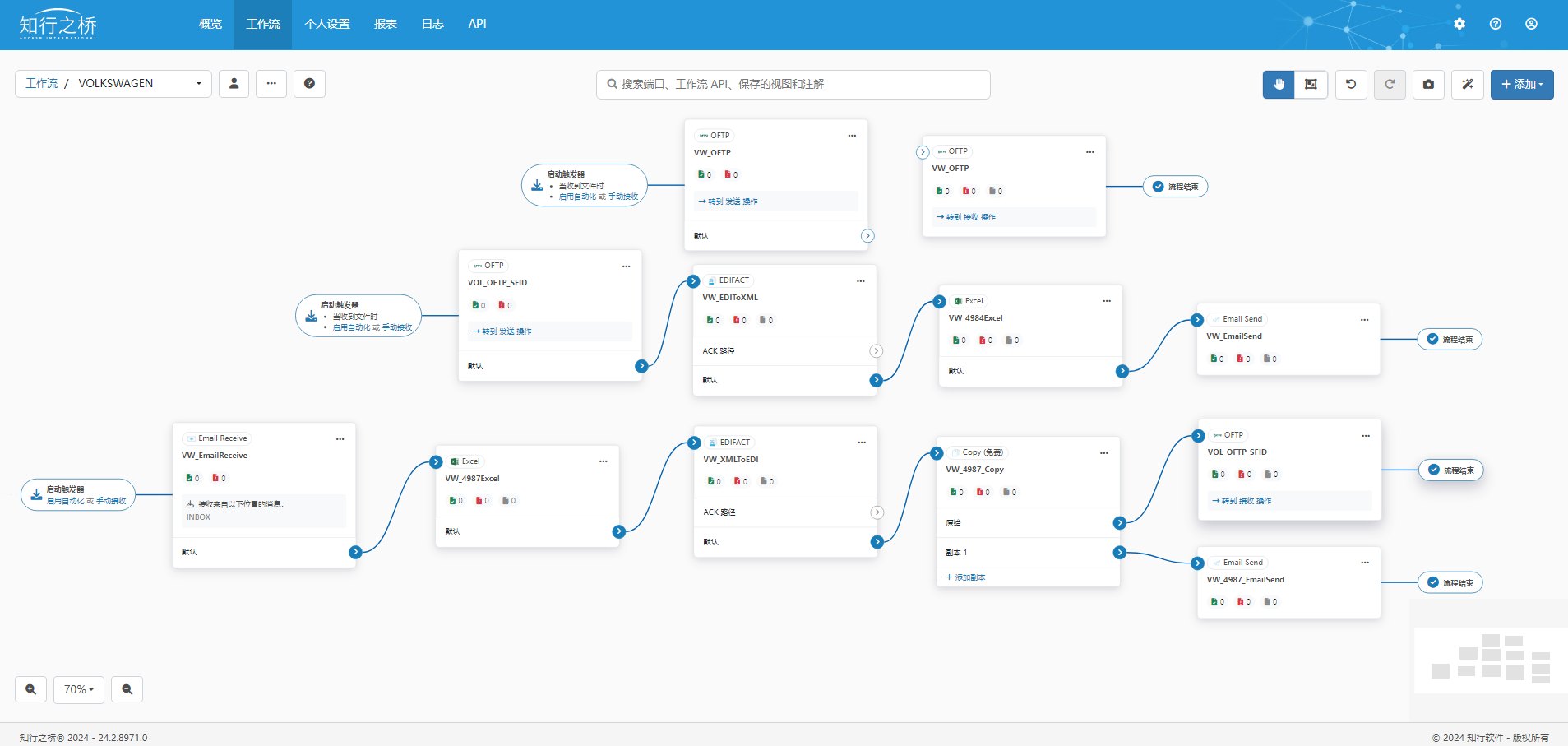Open the menu of VW_4987Excel node
Image resolution: width=1568 pixels, height=746 pixels.
pos(603,461)
